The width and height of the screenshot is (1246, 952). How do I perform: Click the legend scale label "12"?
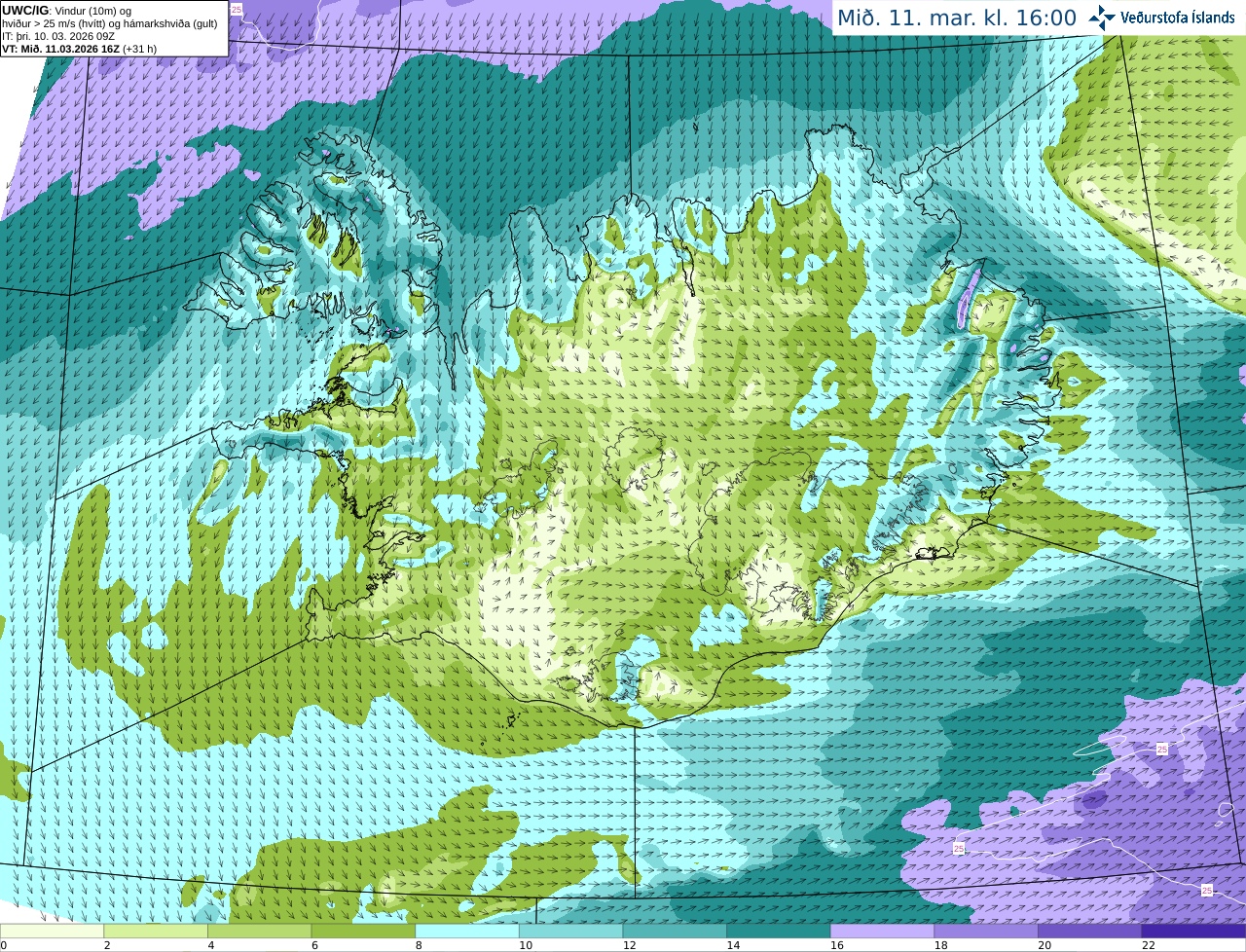point(630,945)
